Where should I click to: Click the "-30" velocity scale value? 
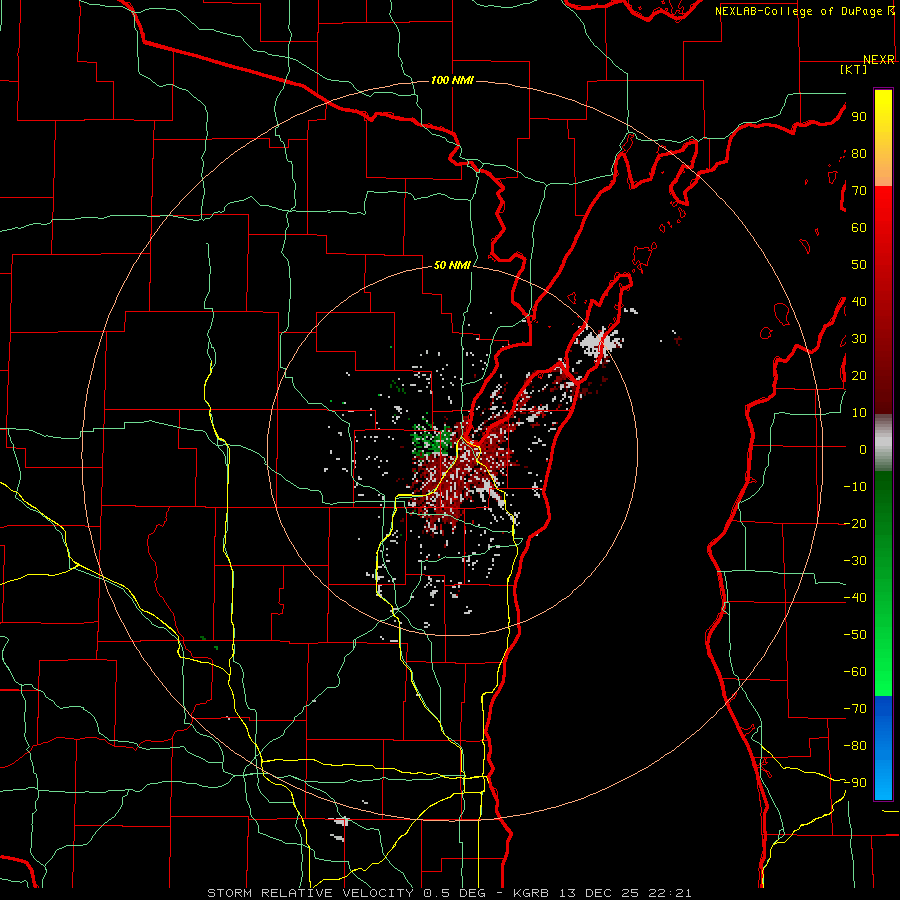855,561
